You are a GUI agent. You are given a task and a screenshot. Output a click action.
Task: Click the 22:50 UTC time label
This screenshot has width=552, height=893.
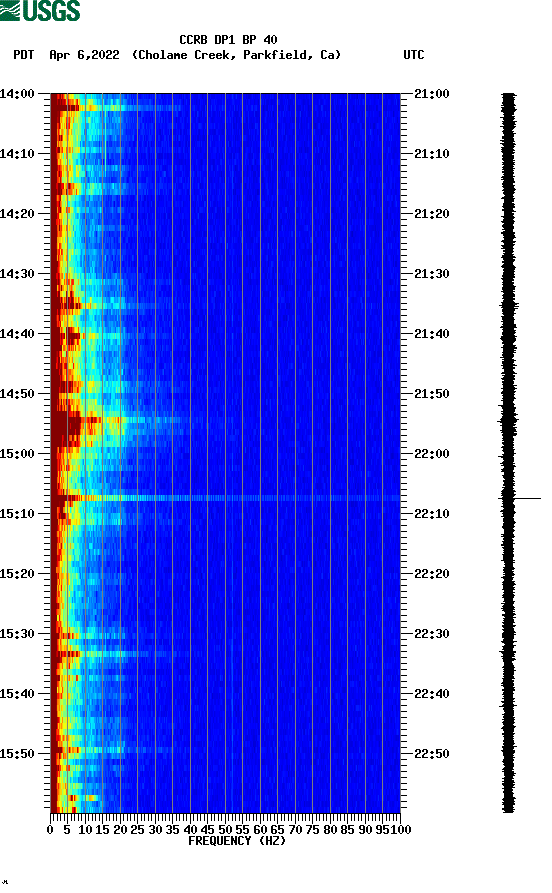(432, 753)
